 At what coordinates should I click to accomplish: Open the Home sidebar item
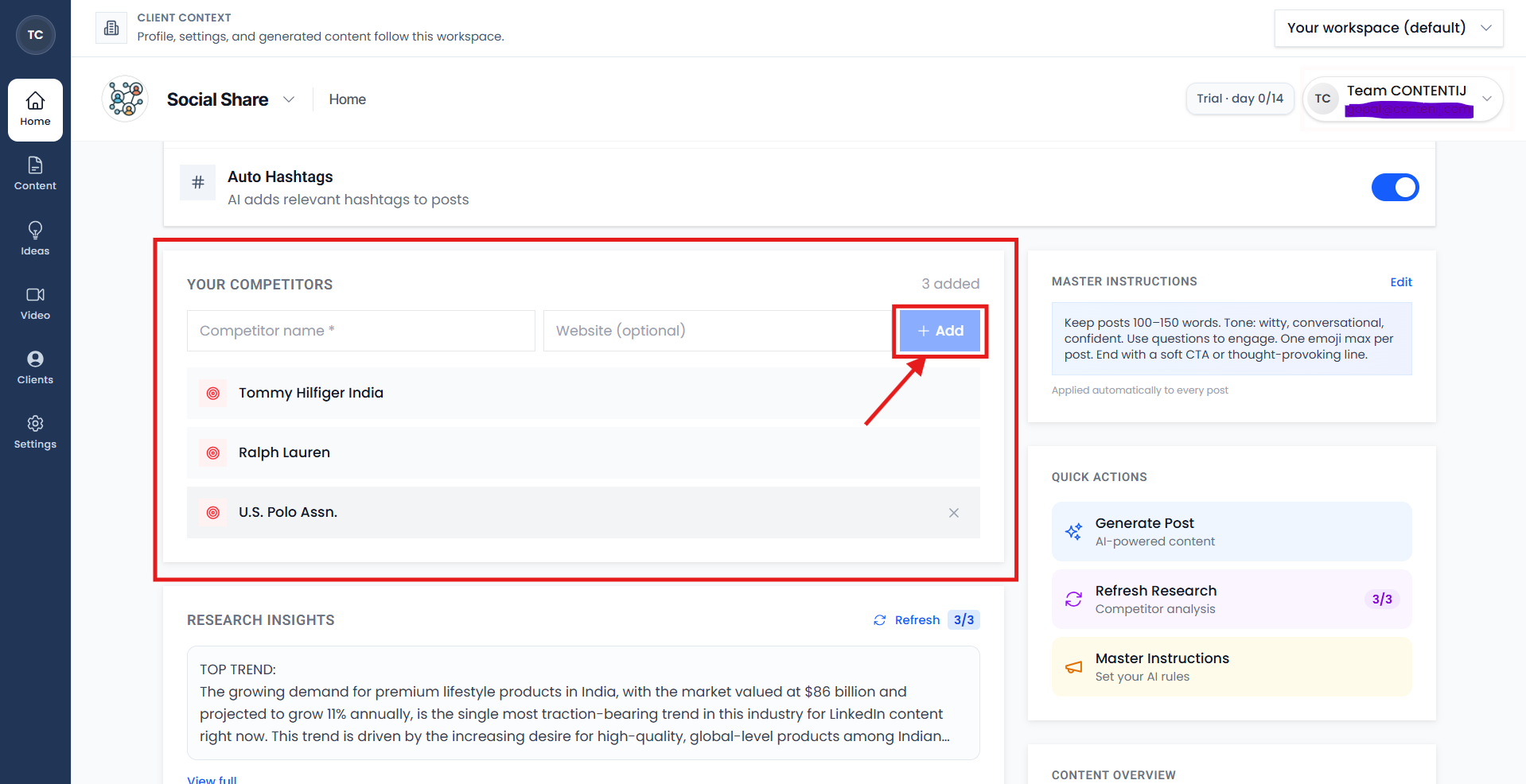coord(35,110)
